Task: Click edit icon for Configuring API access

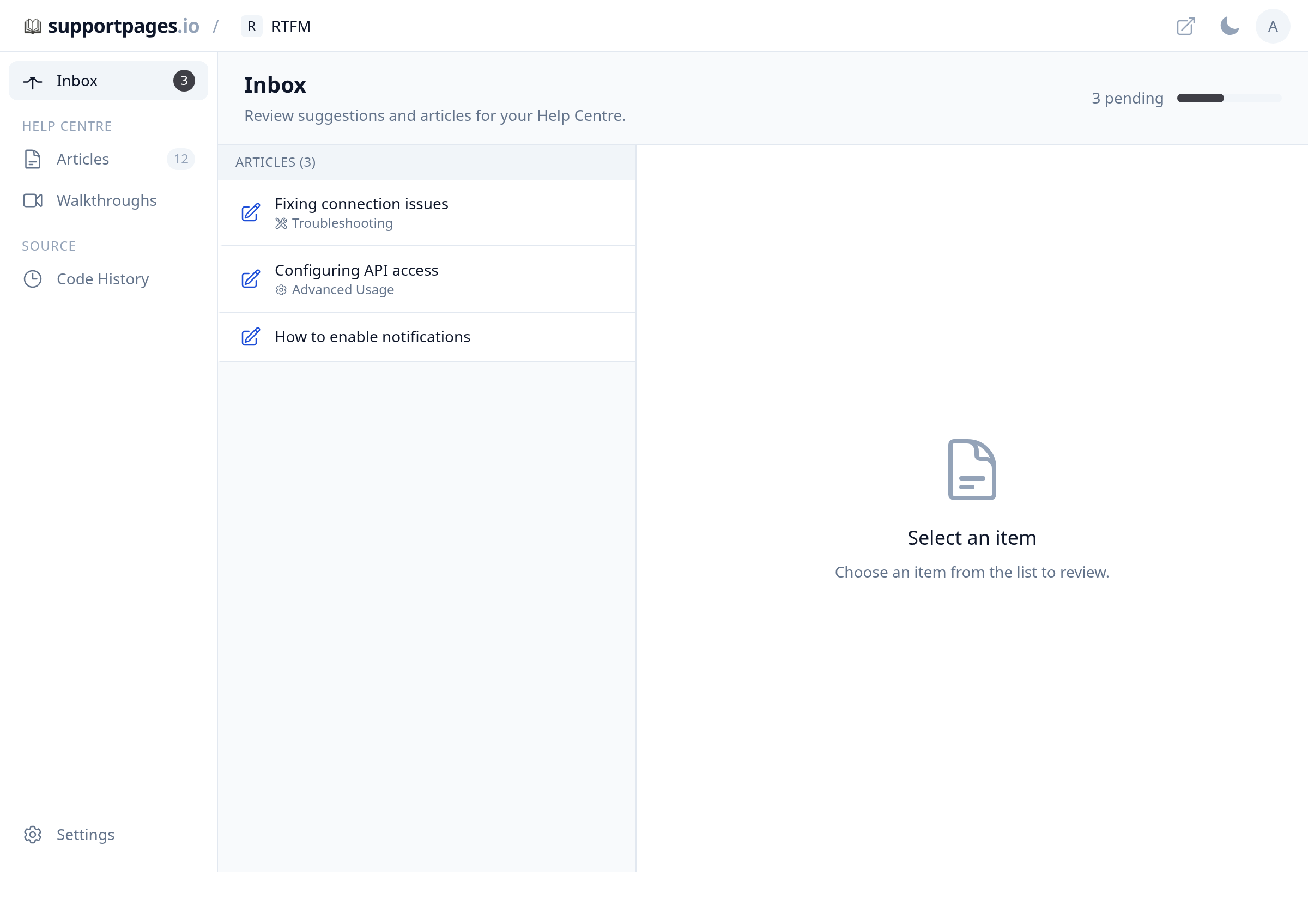Action: [x=251, y=279]
